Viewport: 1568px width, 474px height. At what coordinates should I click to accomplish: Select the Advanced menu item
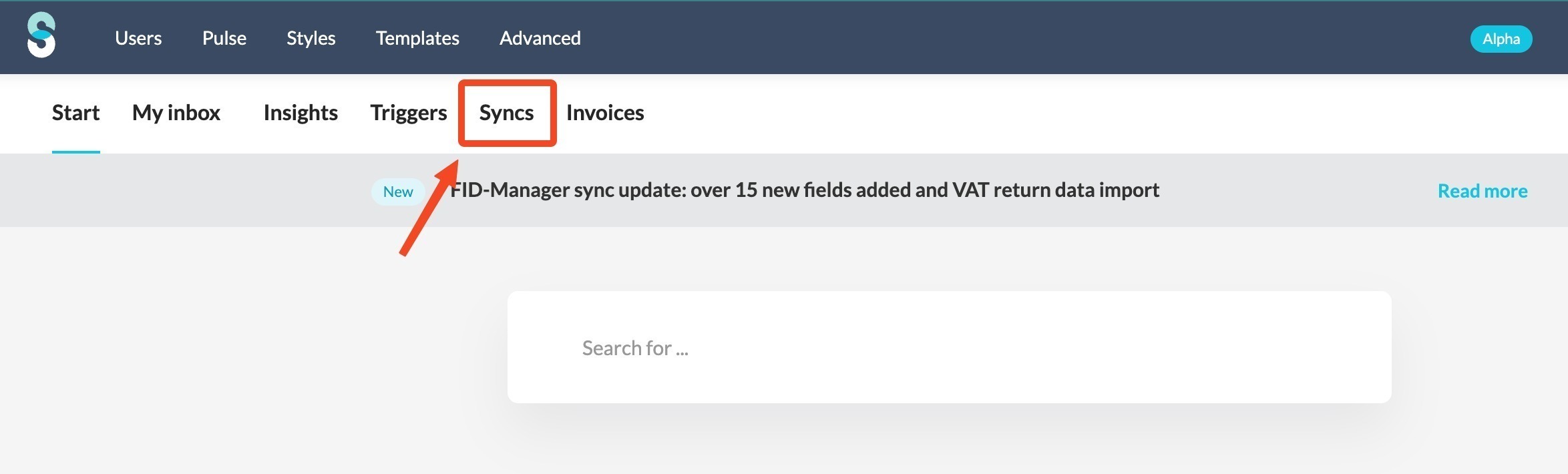540,38
